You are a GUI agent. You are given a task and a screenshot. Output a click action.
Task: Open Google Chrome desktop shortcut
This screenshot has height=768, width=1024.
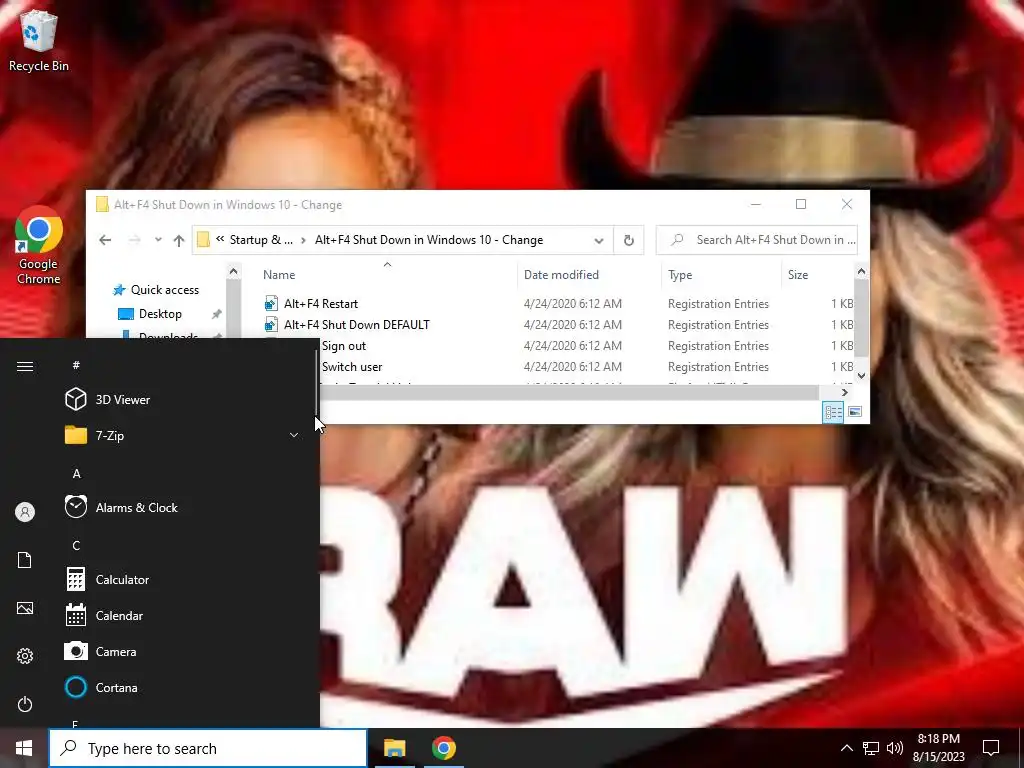click(39, 246)
